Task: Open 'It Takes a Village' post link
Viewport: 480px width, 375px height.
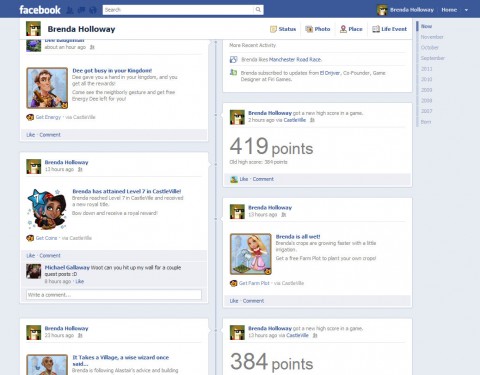Action: (x=121, y=360)
